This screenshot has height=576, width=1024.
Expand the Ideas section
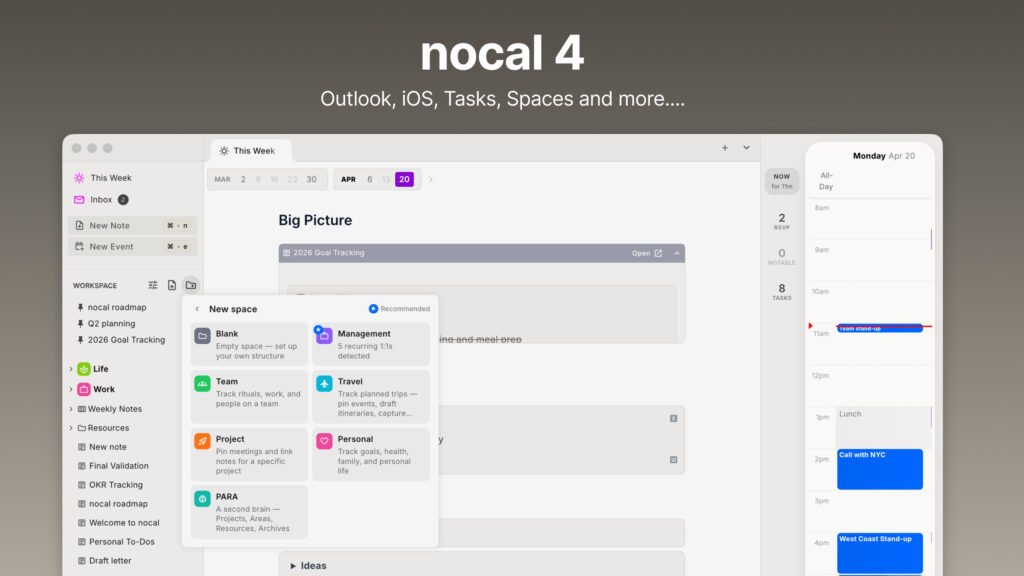[x=293, y=566]
